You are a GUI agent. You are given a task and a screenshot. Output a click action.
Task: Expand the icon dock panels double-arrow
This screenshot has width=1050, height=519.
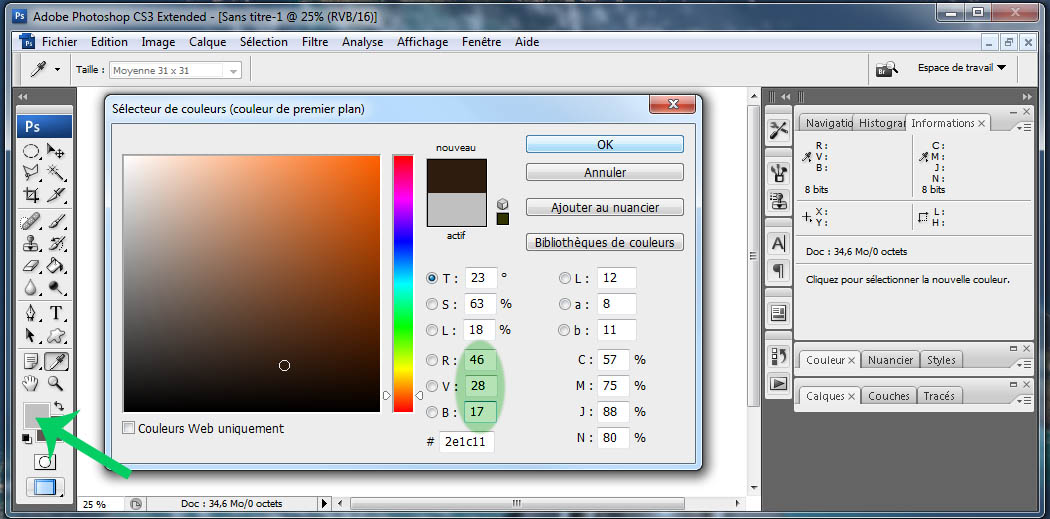[785, 96]
